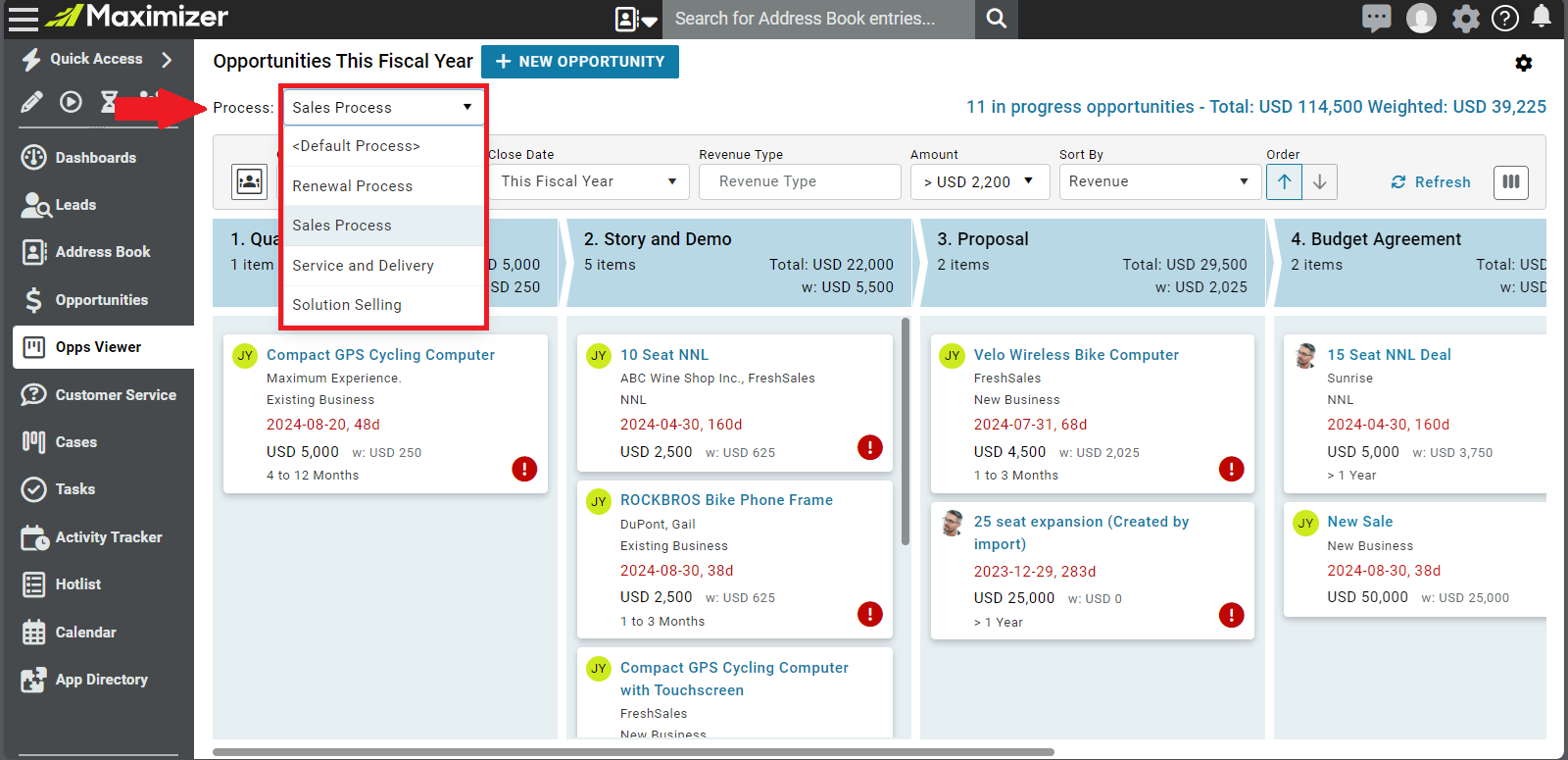1568x760 pixels.
Task: Open the chat messages icon
Action: point(1376,18)
